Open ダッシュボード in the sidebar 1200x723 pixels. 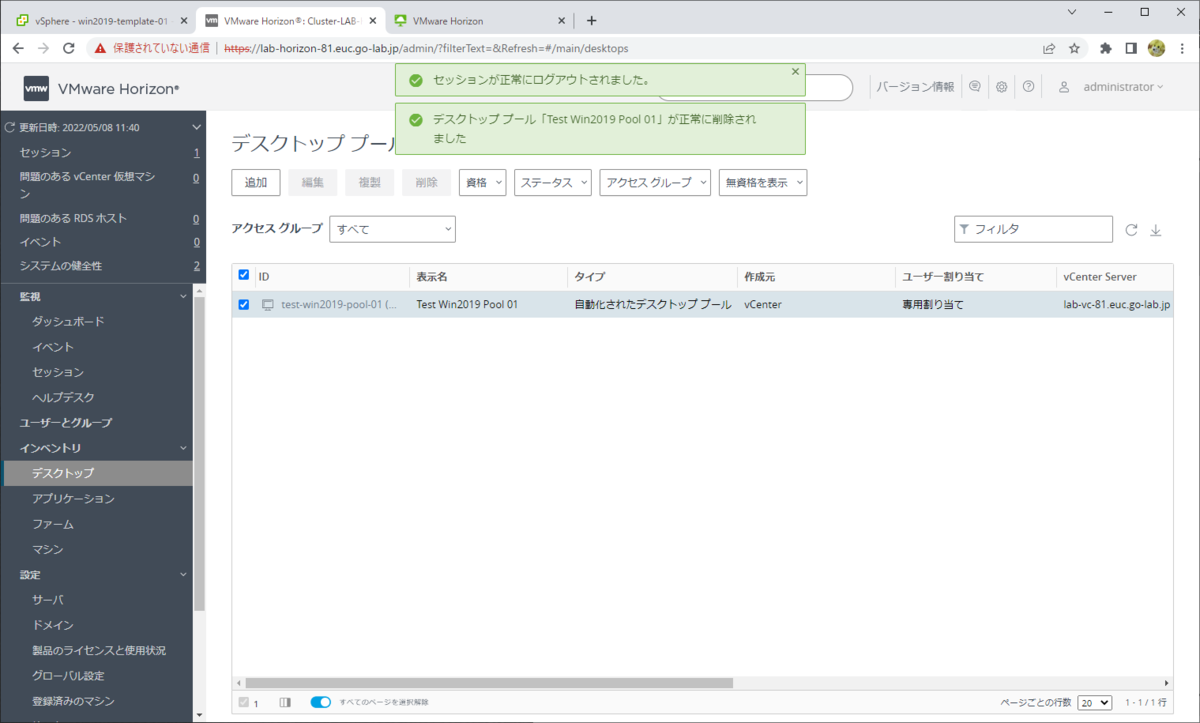[68, 321]
